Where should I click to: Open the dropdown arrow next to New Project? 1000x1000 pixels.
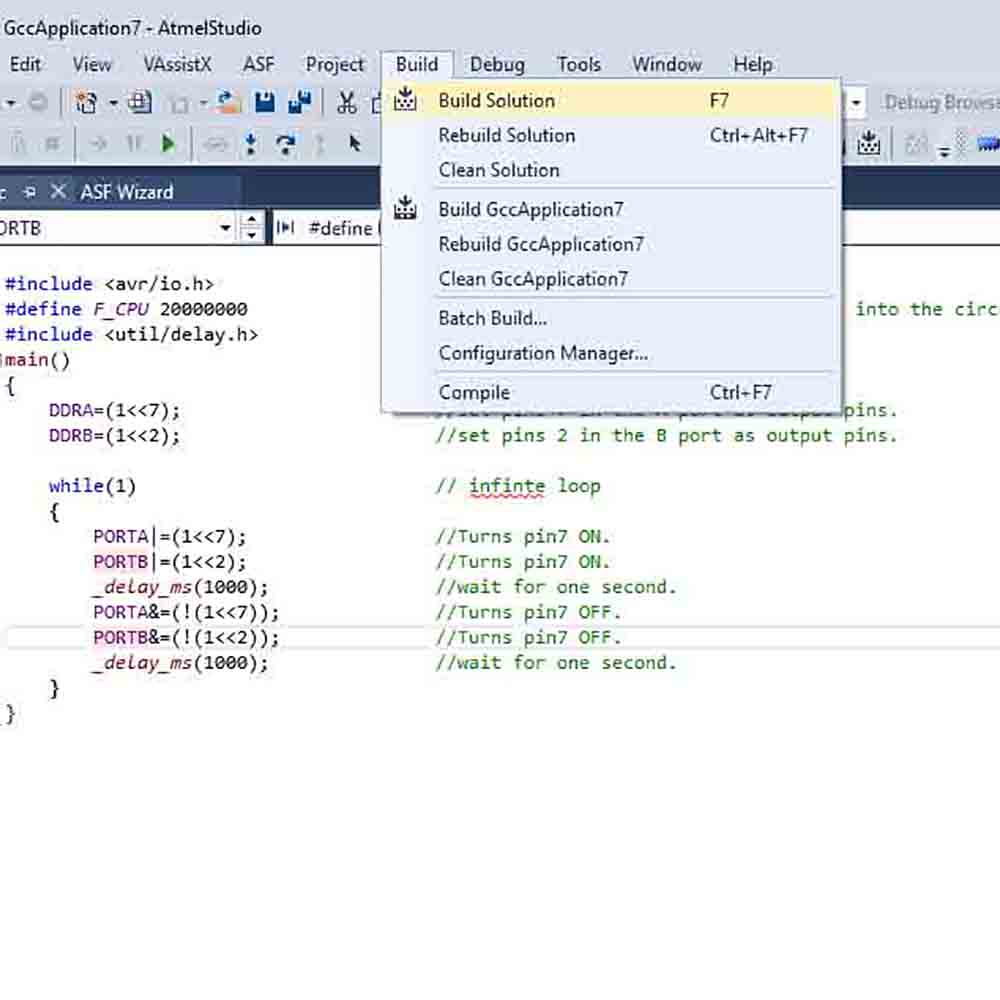(113, 102)
